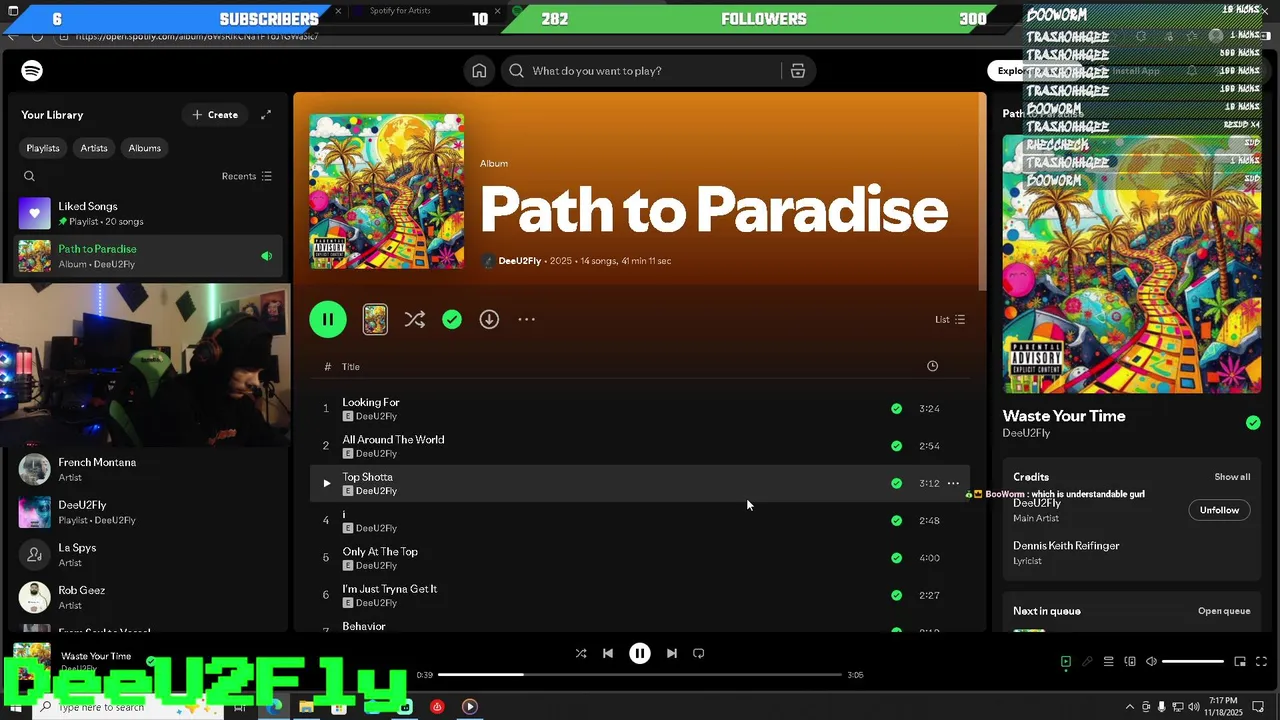Screen dimensions: 1280x720
Task: Enable shuffle for the Path to Paradise album
Action: tap(414, 319)
